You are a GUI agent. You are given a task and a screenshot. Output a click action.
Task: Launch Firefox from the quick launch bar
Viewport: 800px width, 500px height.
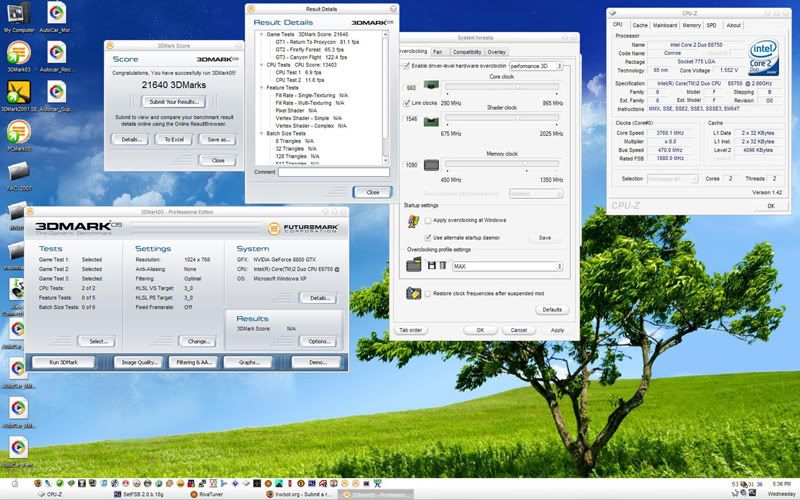point(38,483)
